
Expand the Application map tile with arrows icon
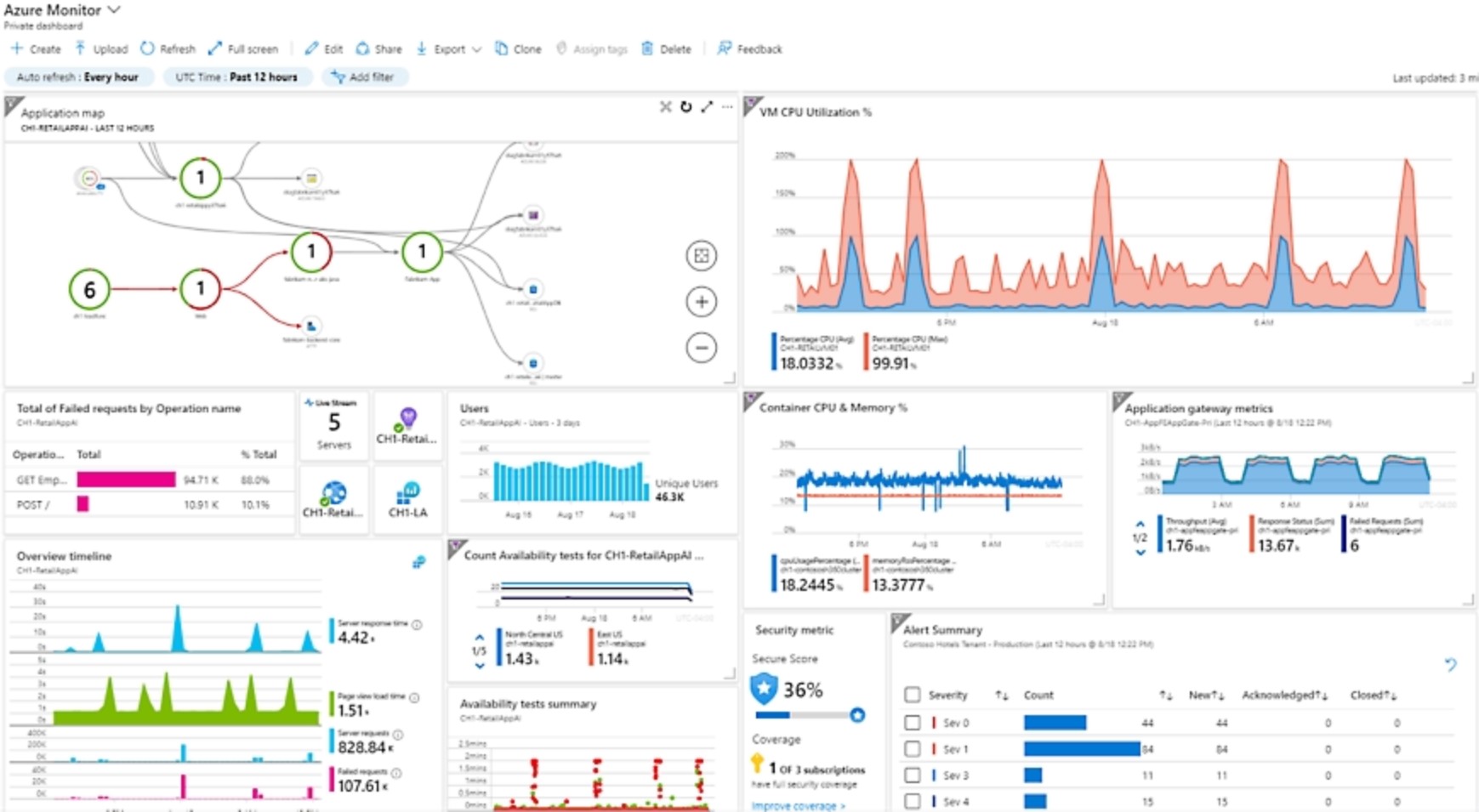(x=707, y=107)
